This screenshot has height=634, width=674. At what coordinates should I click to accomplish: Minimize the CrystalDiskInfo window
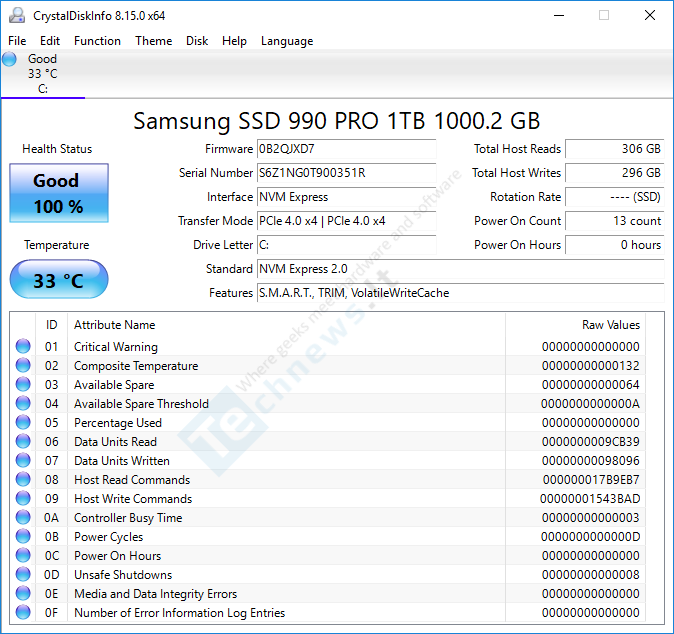coord(559,15)
